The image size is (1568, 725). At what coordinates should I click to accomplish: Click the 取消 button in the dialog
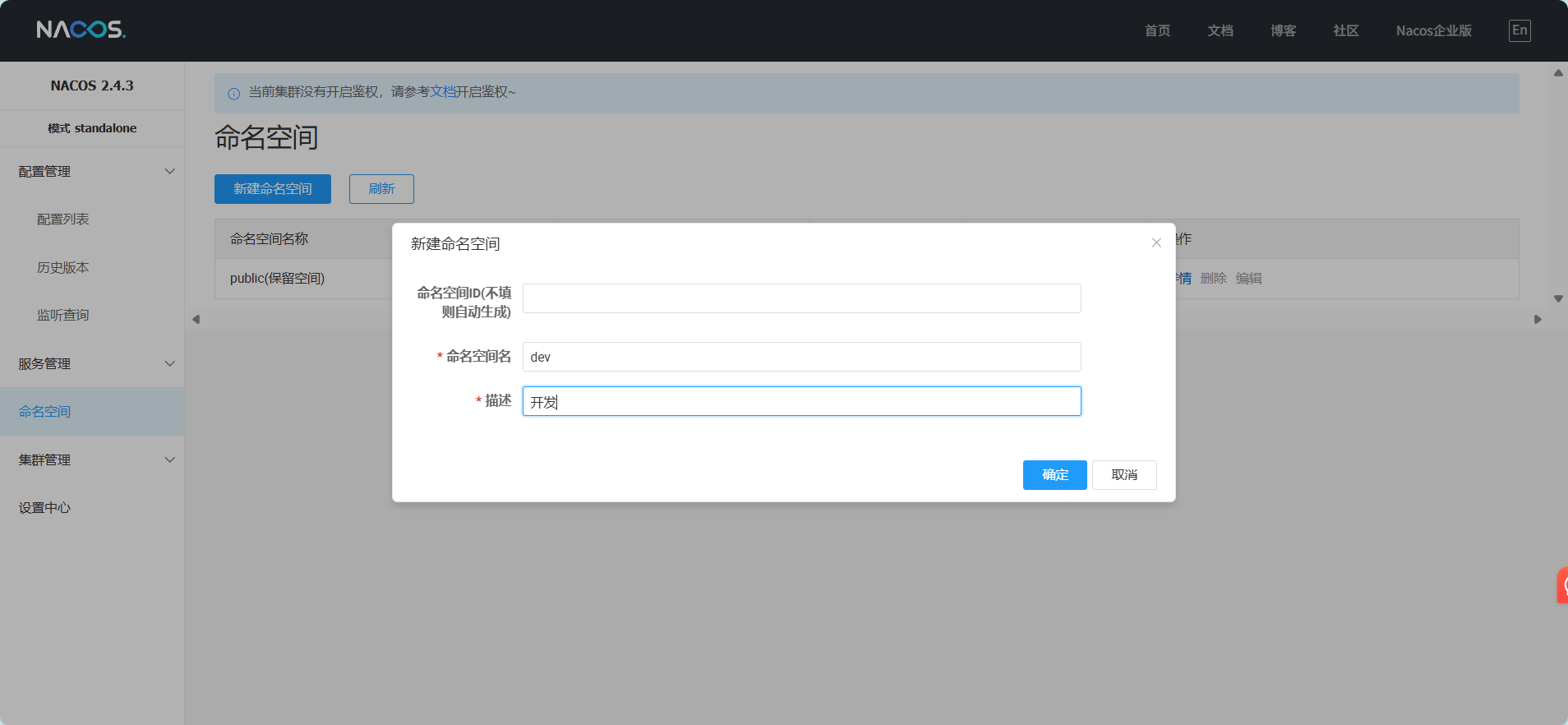coord(1123,475)
